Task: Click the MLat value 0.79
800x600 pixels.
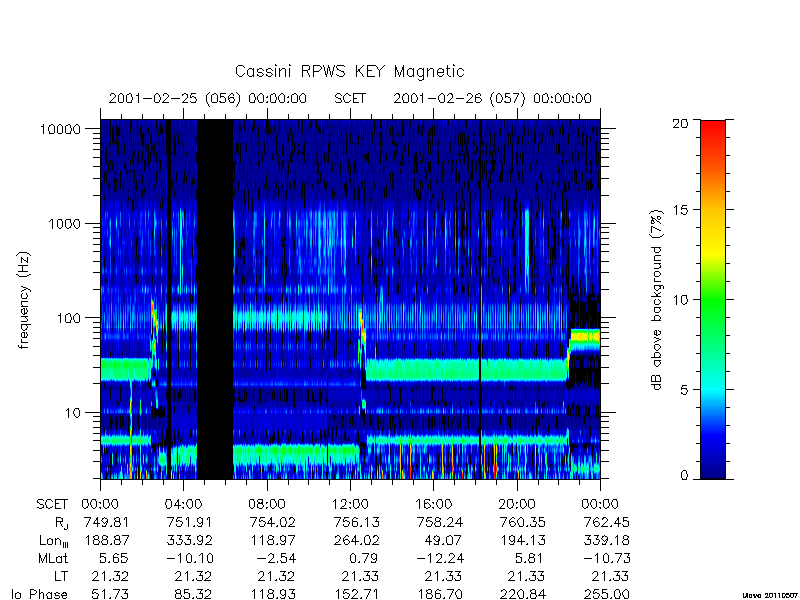Action: [x=364, y=559]
